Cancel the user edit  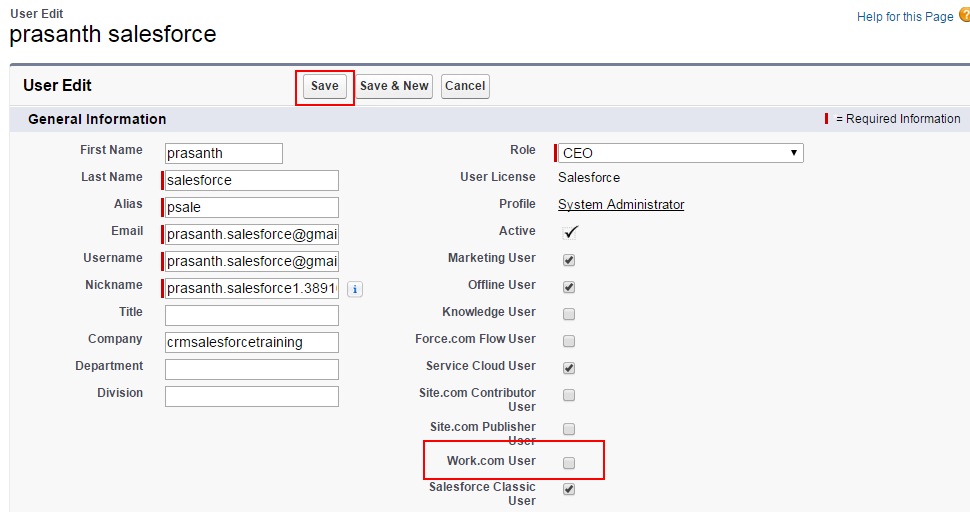(x=465, y=86)
